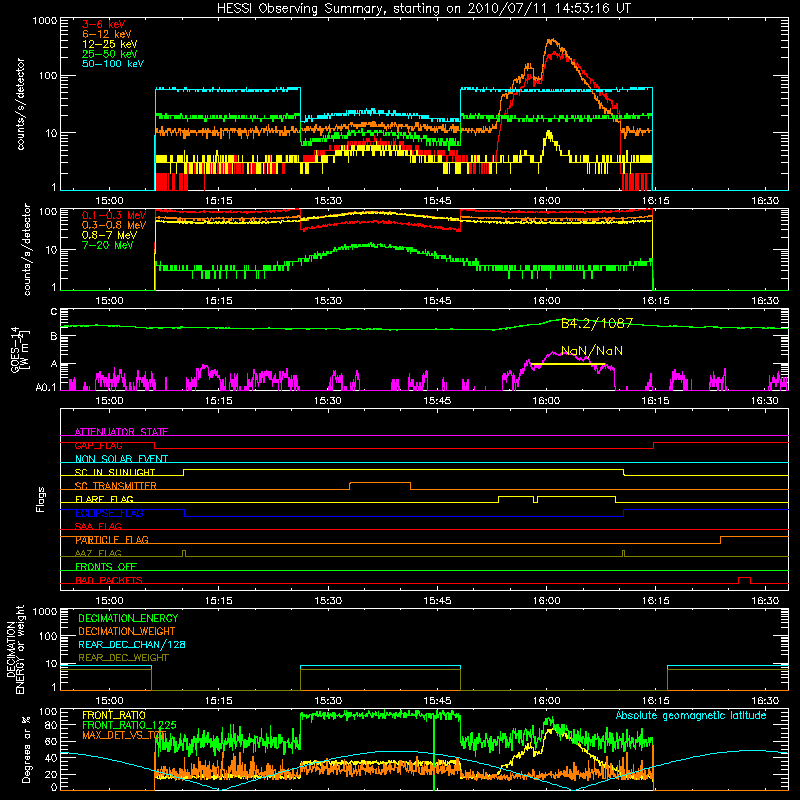
Task: Select the SC_IN_SUNLIGHT flag label
Action: [115, 472]
